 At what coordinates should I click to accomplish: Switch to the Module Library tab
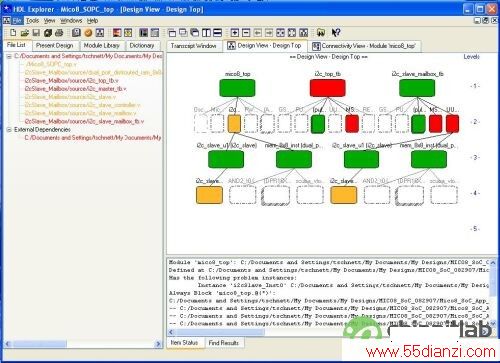[102, 45]
